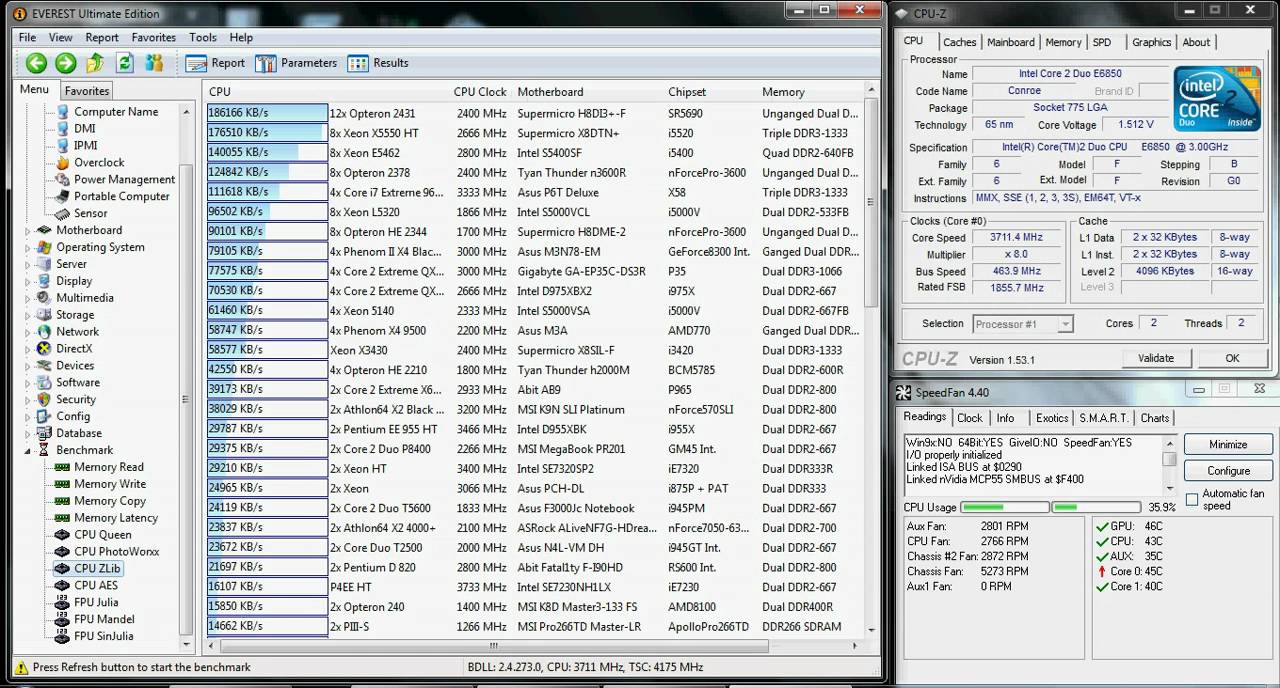This screenshot has height=688, width=1280.
Task: Expand Motherboard node in tree
Action: [x=29, y=231]
